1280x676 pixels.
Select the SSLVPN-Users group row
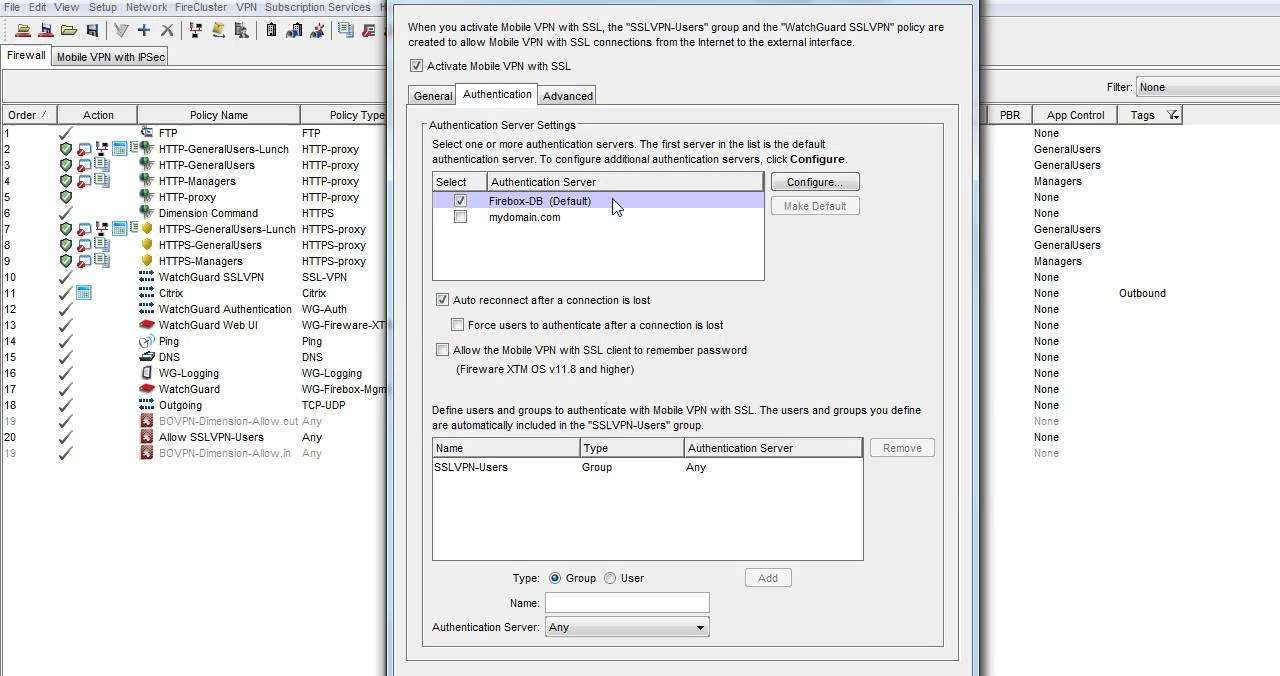(x=647, y=467)
